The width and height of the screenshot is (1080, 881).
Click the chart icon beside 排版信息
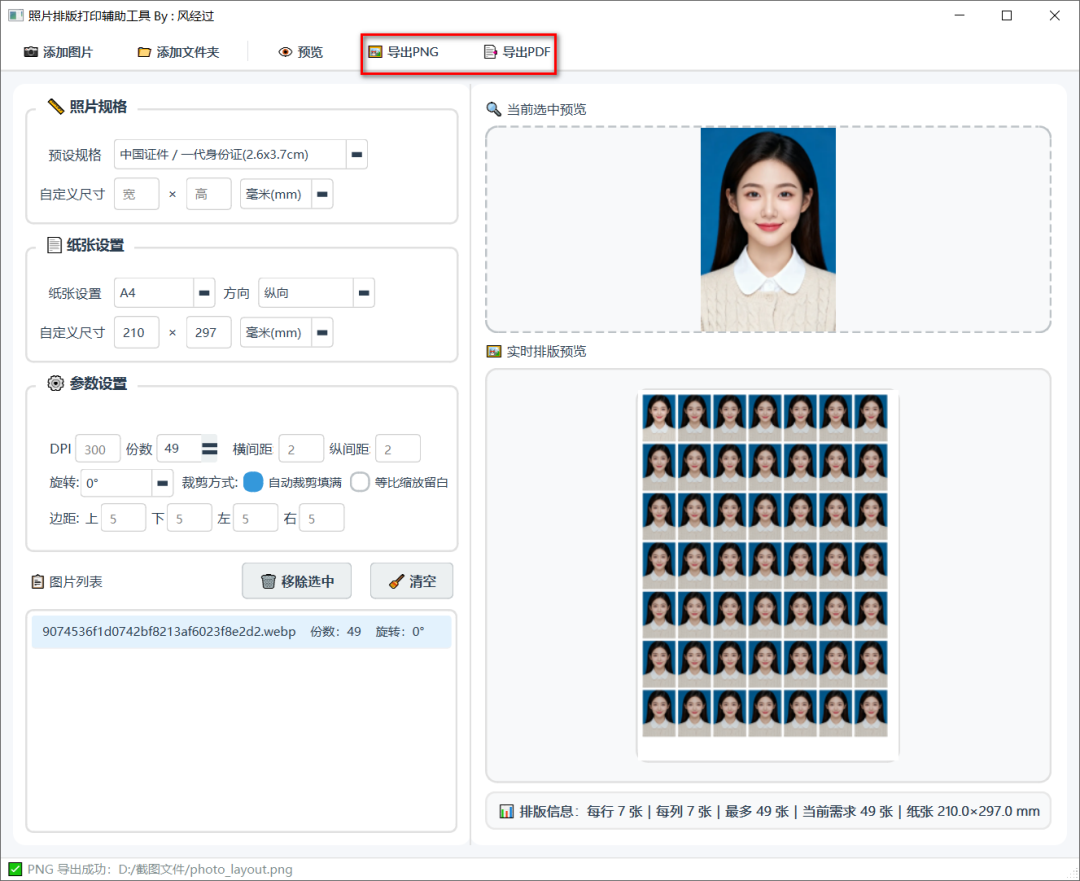506,811
